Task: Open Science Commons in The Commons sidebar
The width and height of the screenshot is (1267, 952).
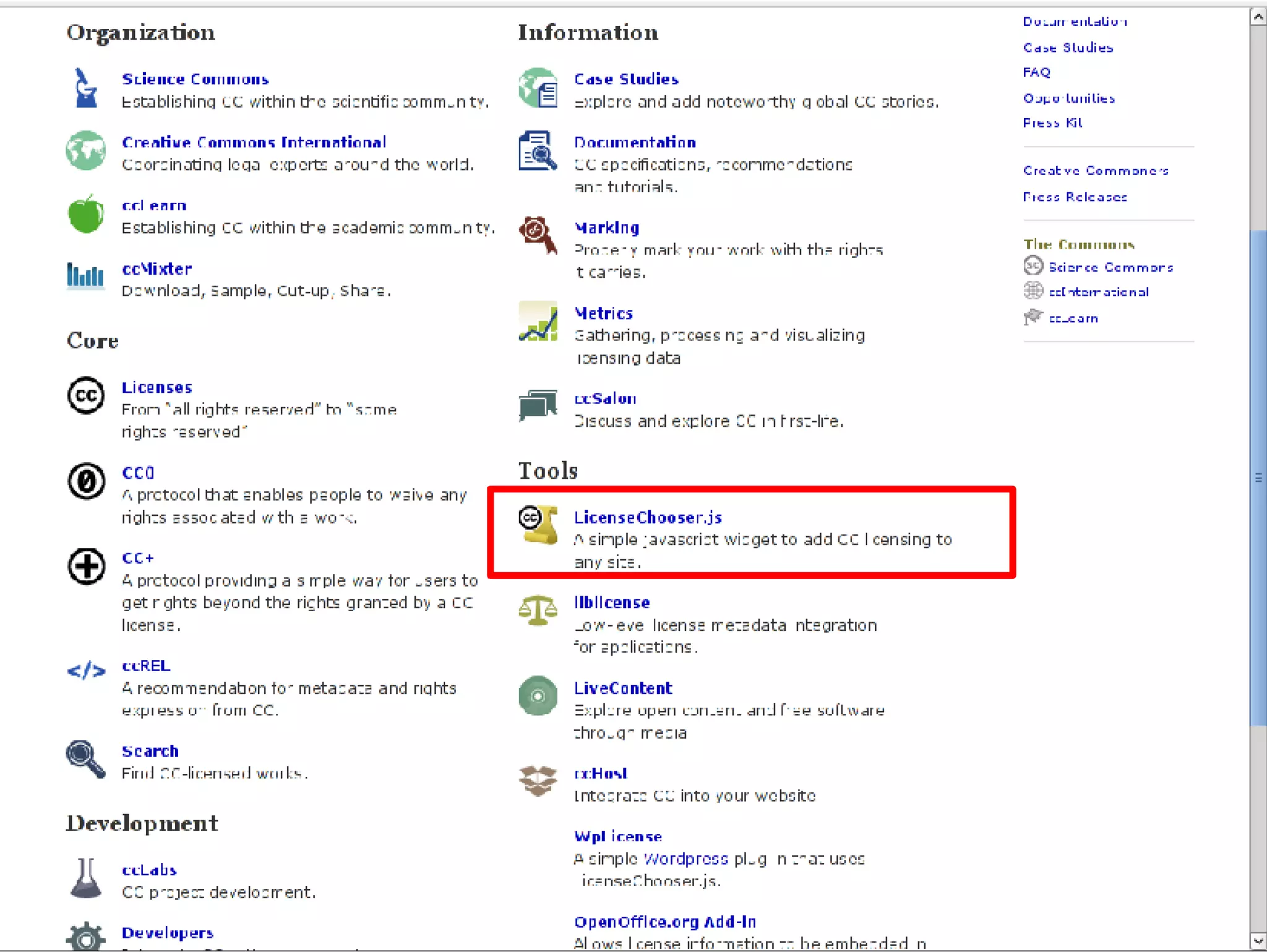Action: (1110, 267)
